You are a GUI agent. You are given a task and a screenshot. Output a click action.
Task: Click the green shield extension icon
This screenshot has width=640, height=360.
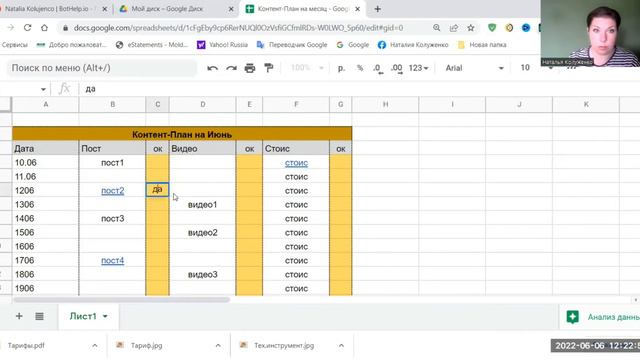click(492, 28)
